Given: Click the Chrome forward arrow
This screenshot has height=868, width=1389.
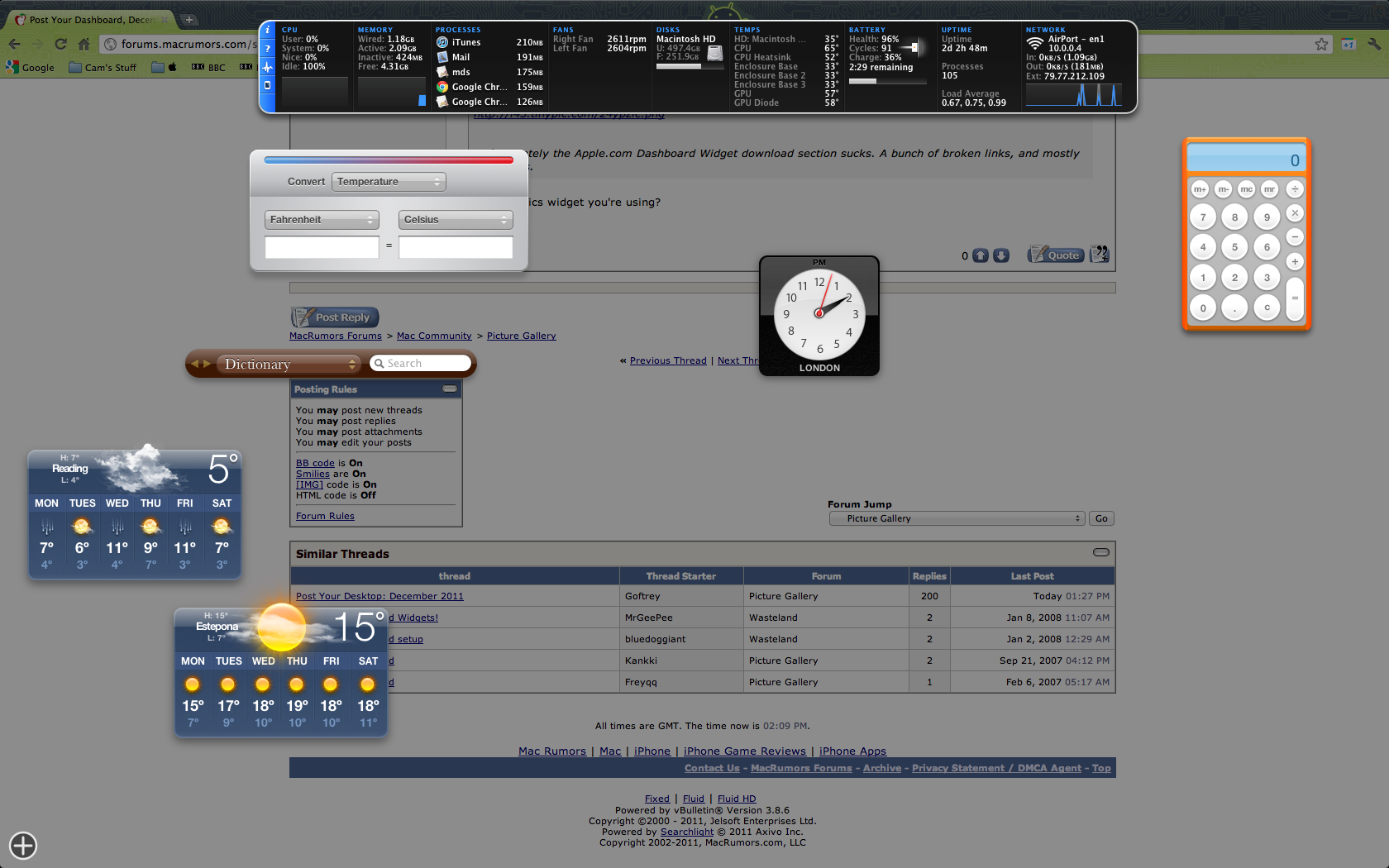Looking at the screenshot, I should tap(37, 44).
